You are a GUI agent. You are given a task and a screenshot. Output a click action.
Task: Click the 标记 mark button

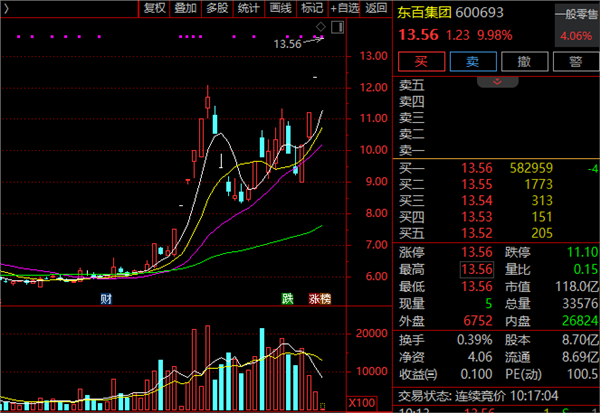tap(313, 9)
